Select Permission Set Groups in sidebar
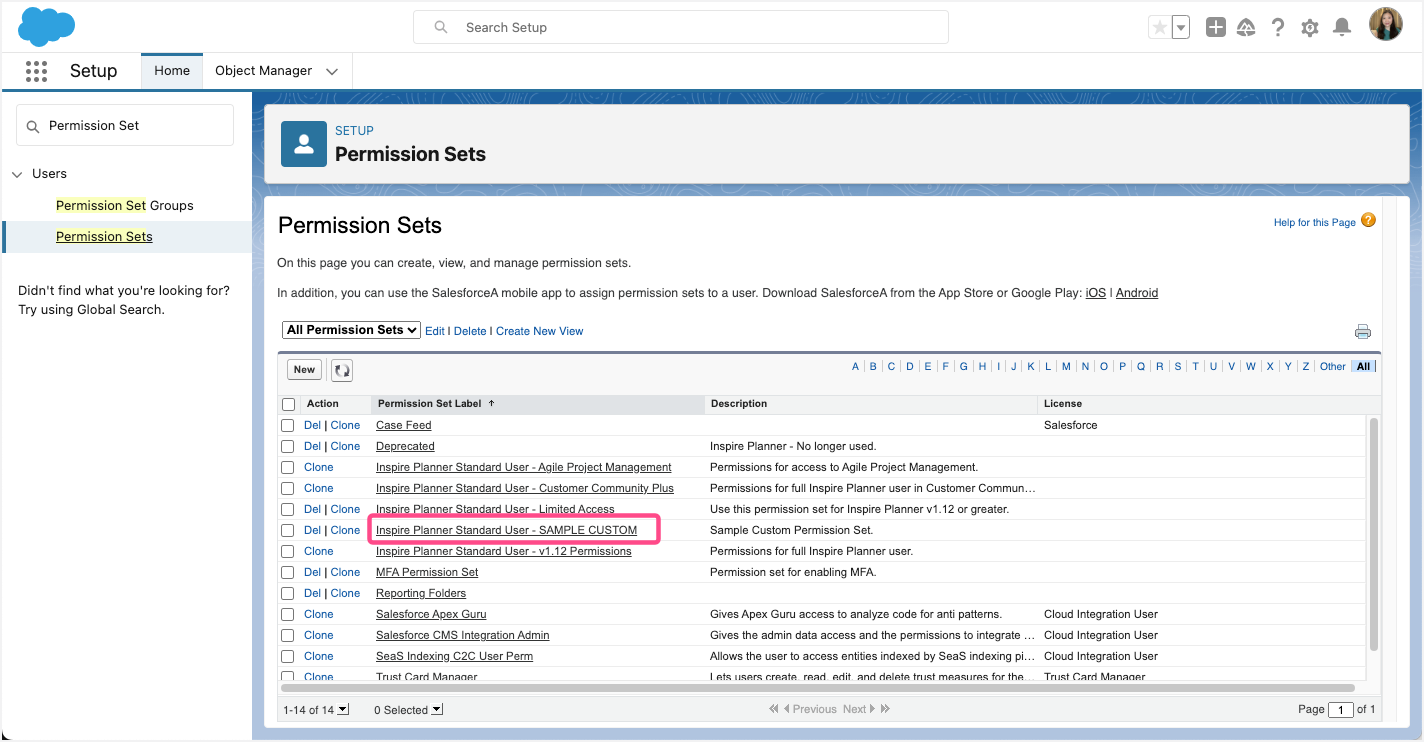 (x=125, y=205)
